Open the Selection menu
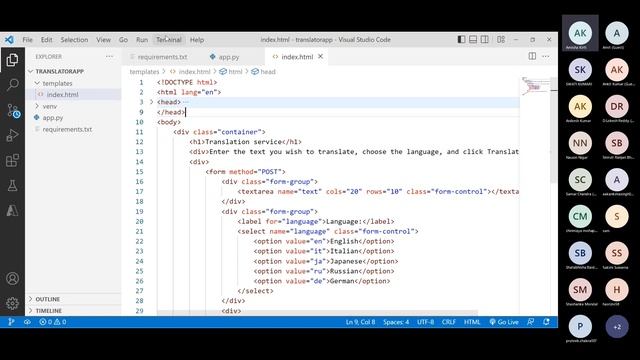Screen dimensions: 640x360 tap(74, 40)
